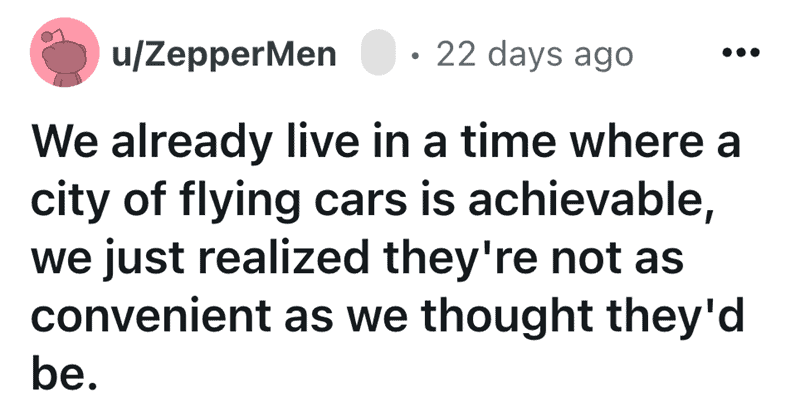Screen dimensions: 800x412
Task: Click the gray flair badge beside username
Action: coord(379,53)
